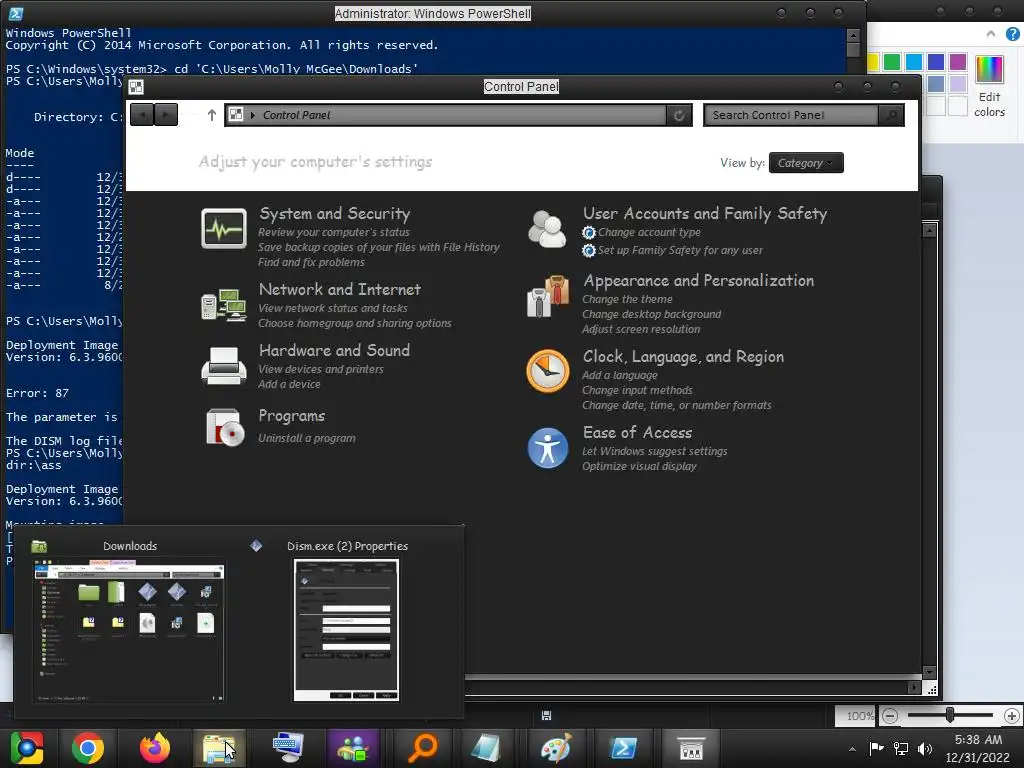Click the Paint help question mark icon
The height and width of the screenshot is (768, 1024).
1012,33
